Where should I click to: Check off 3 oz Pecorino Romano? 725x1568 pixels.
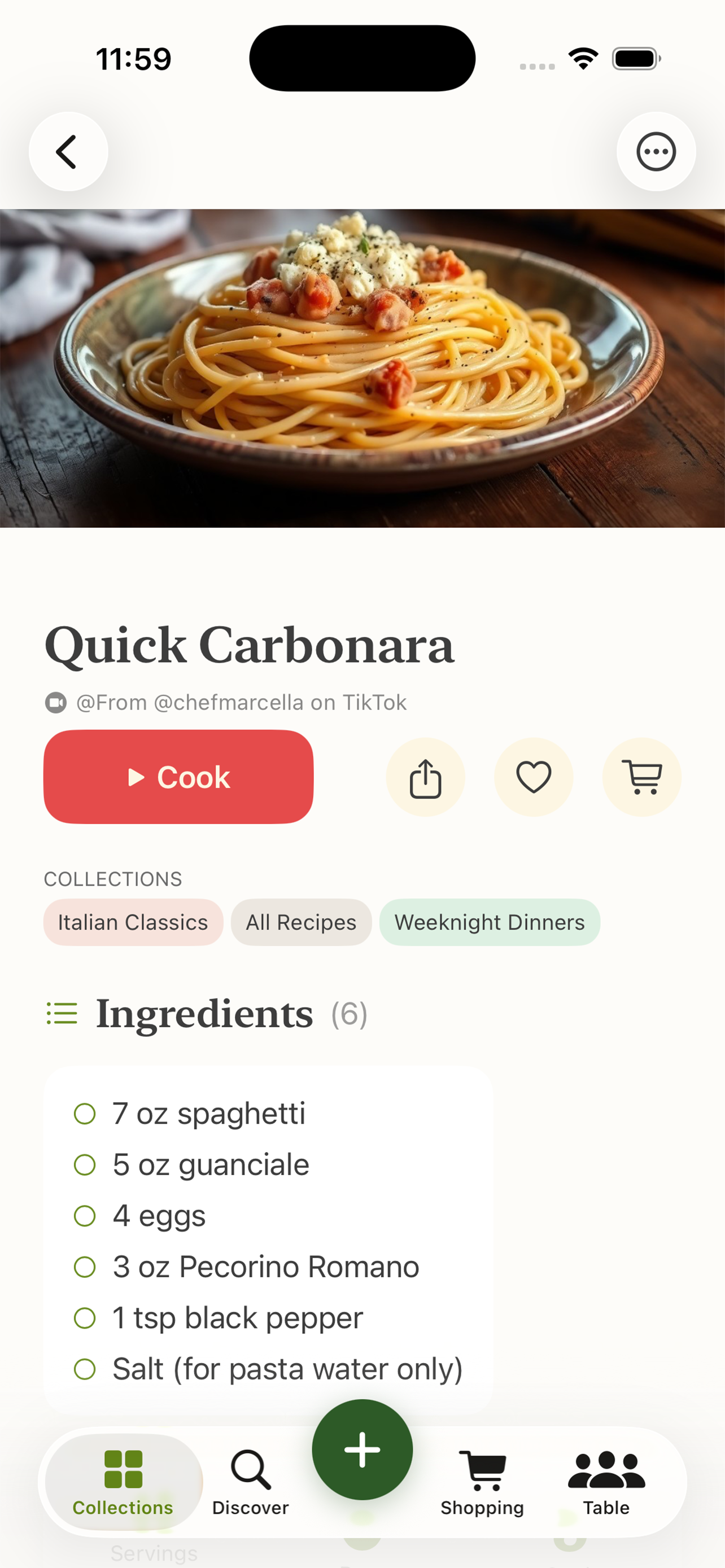[85, 1267]
